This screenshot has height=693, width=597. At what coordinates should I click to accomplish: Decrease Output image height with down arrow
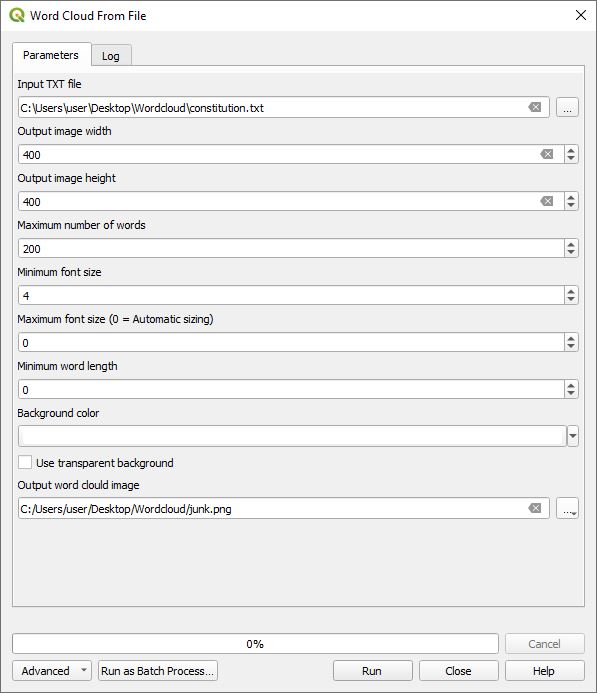click(x=571, y=206)
